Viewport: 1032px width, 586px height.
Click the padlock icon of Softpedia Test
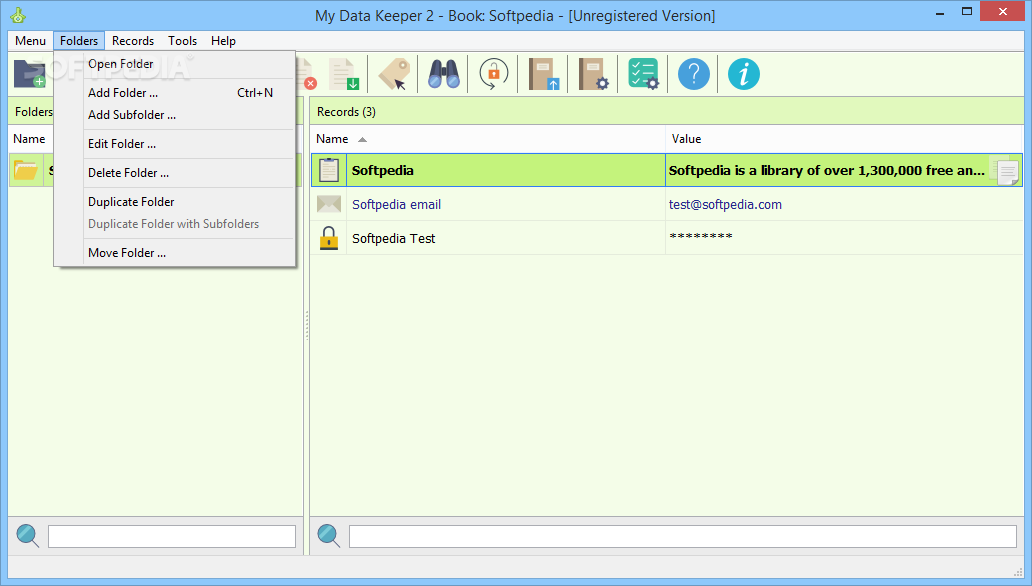pos(328,238)
